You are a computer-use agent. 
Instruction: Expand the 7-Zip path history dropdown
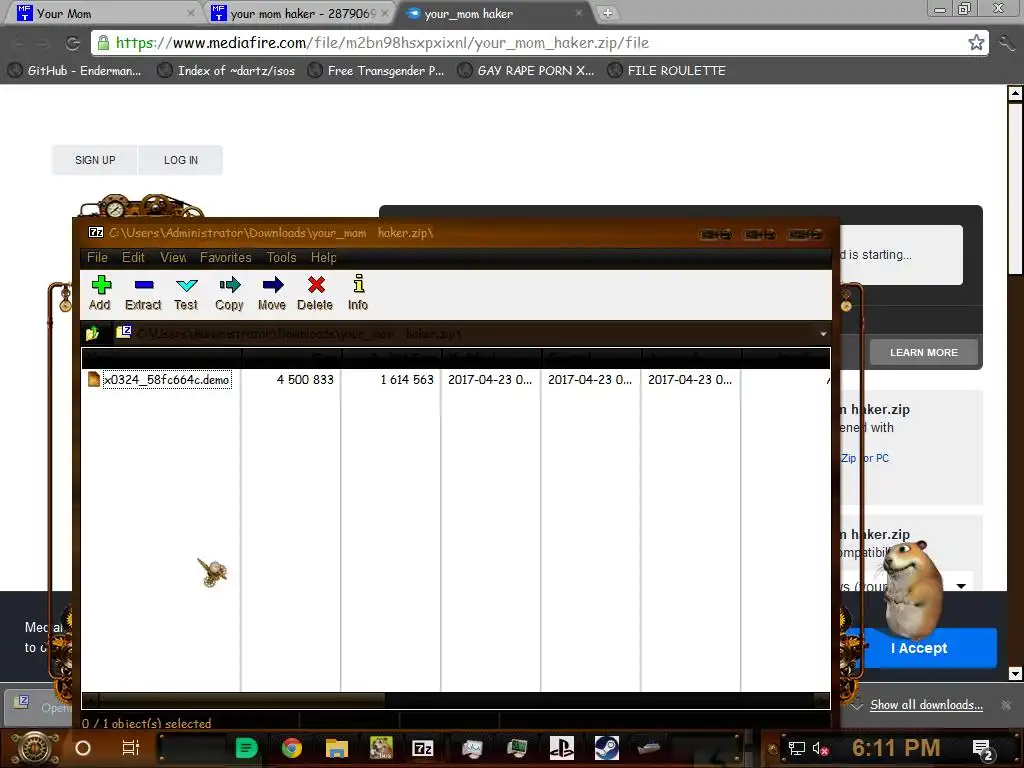pos(823,334)
